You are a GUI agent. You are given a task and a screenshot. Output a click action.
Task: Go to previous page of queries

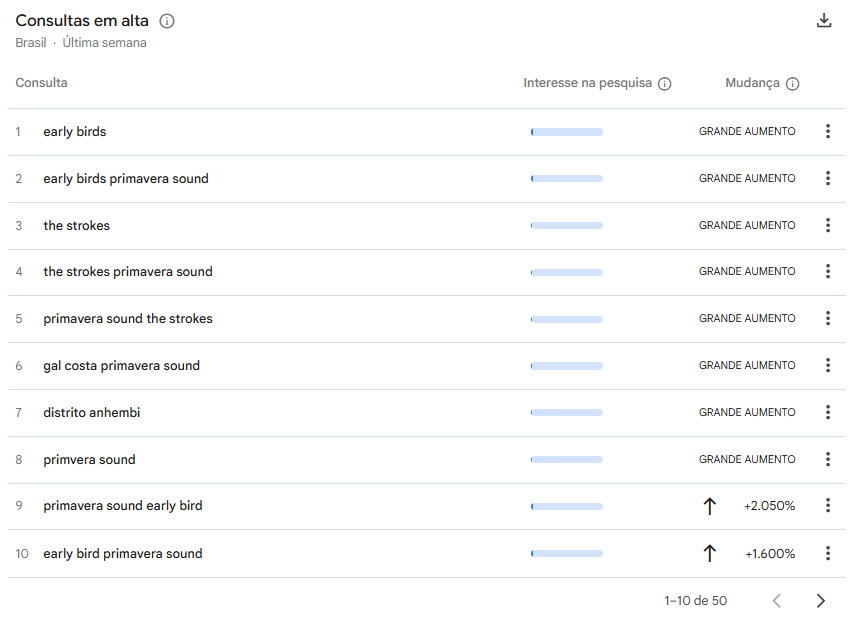(x=777, y=601)
